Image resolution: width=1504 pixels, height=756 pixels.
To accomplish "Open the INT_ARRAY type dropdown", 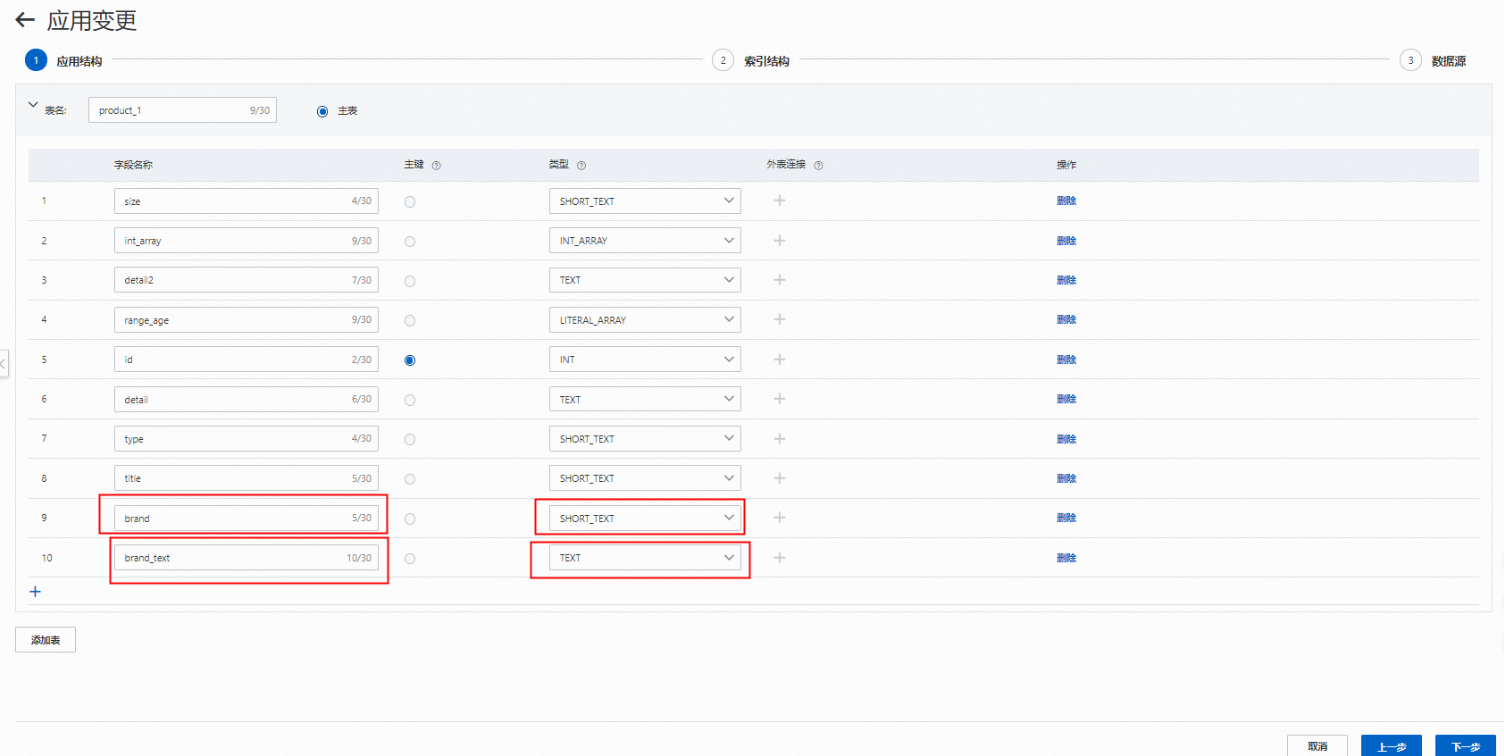I will pos(645,241).
